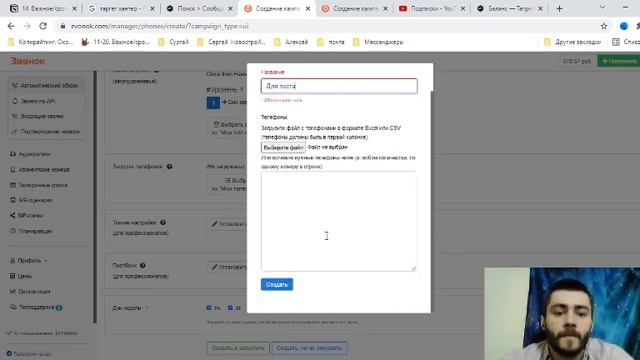Open 'Подтверждение номера' in the sidebar
The image size is (640, 360).
[45, 131]
